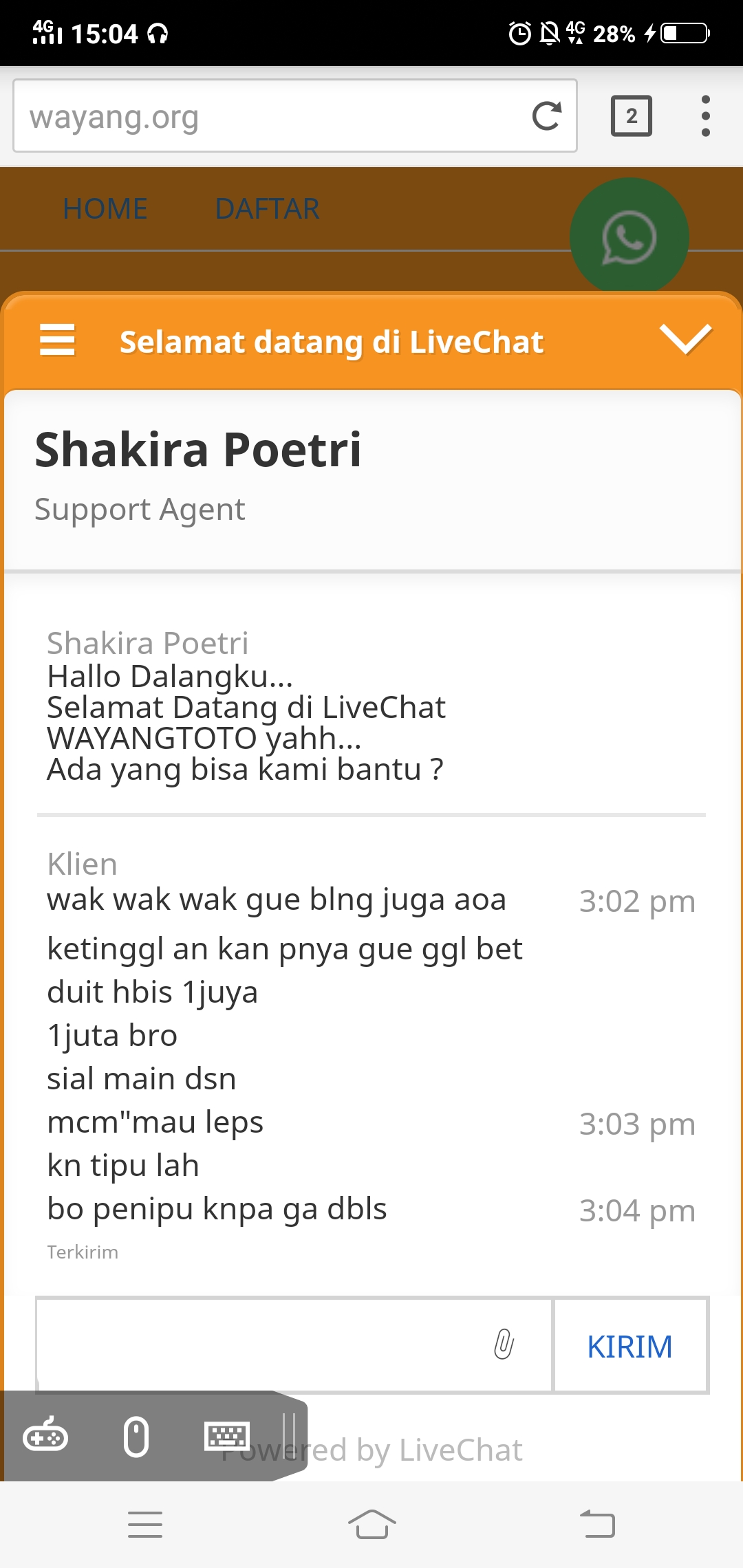Minimize LiveChat using the chevron arrow
The width and height of the screenshot is (743, 1568).
point(685,340)
